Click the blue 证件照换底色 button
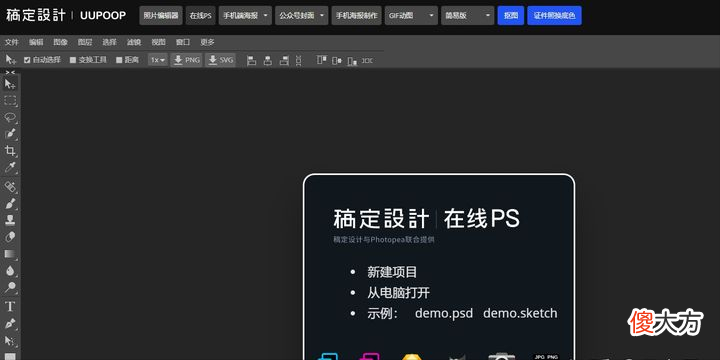Viewport: 720px width, 360px height. coord(554,16)
